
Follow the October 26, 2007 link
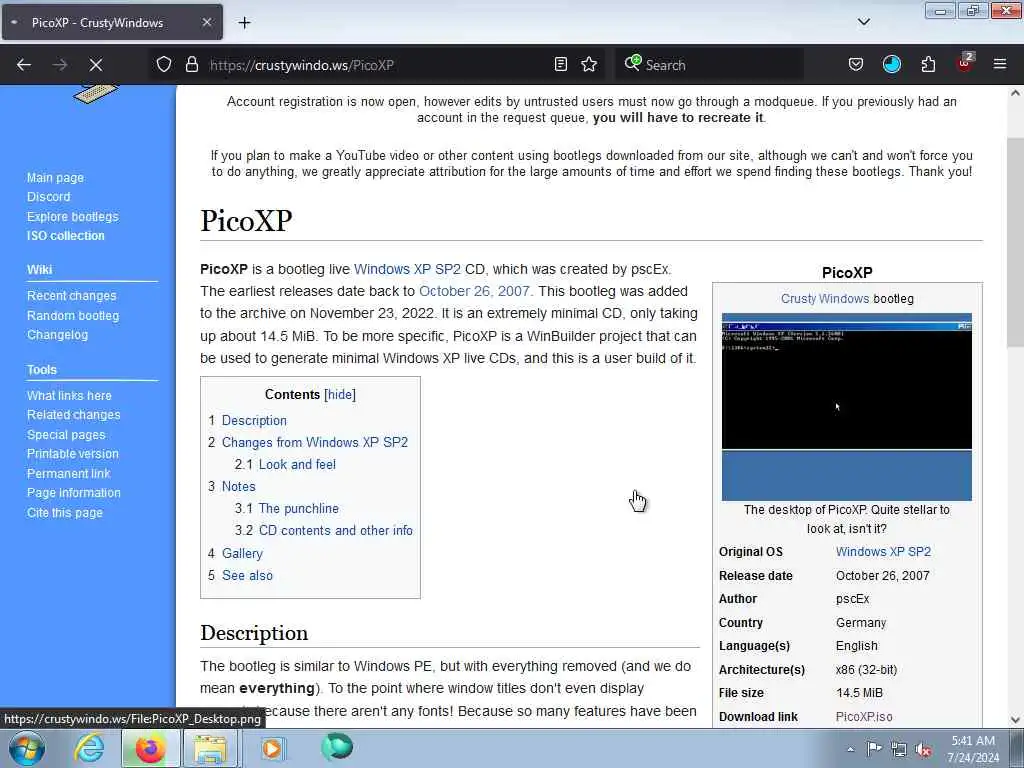coord(474,291)
